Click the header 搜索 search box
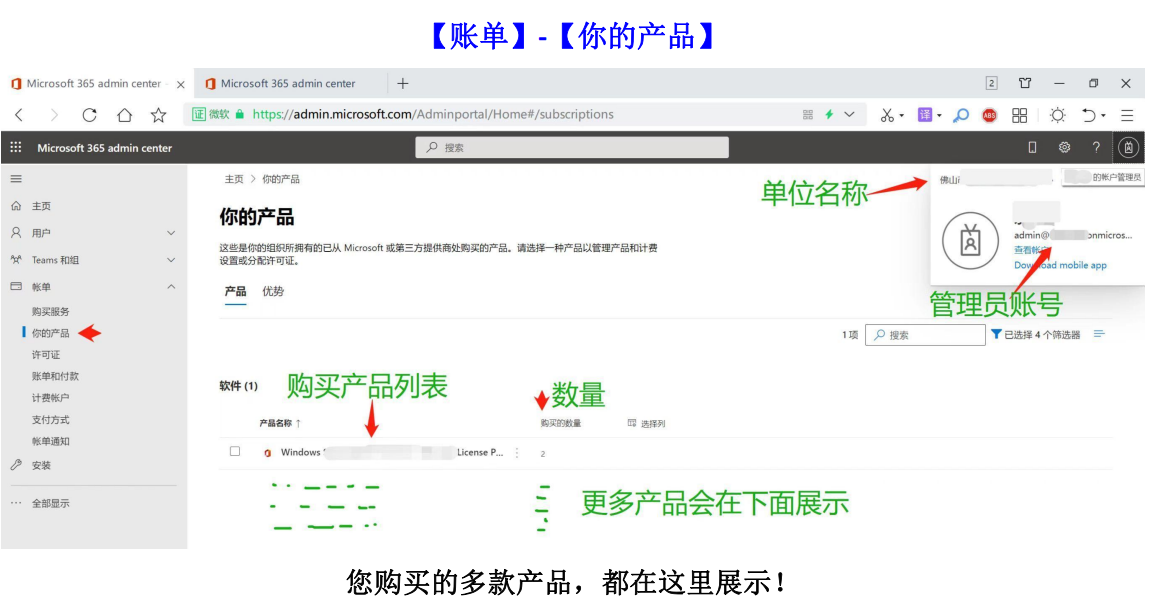Screen dimensions: 1157x607 click(x=572, y=148)
